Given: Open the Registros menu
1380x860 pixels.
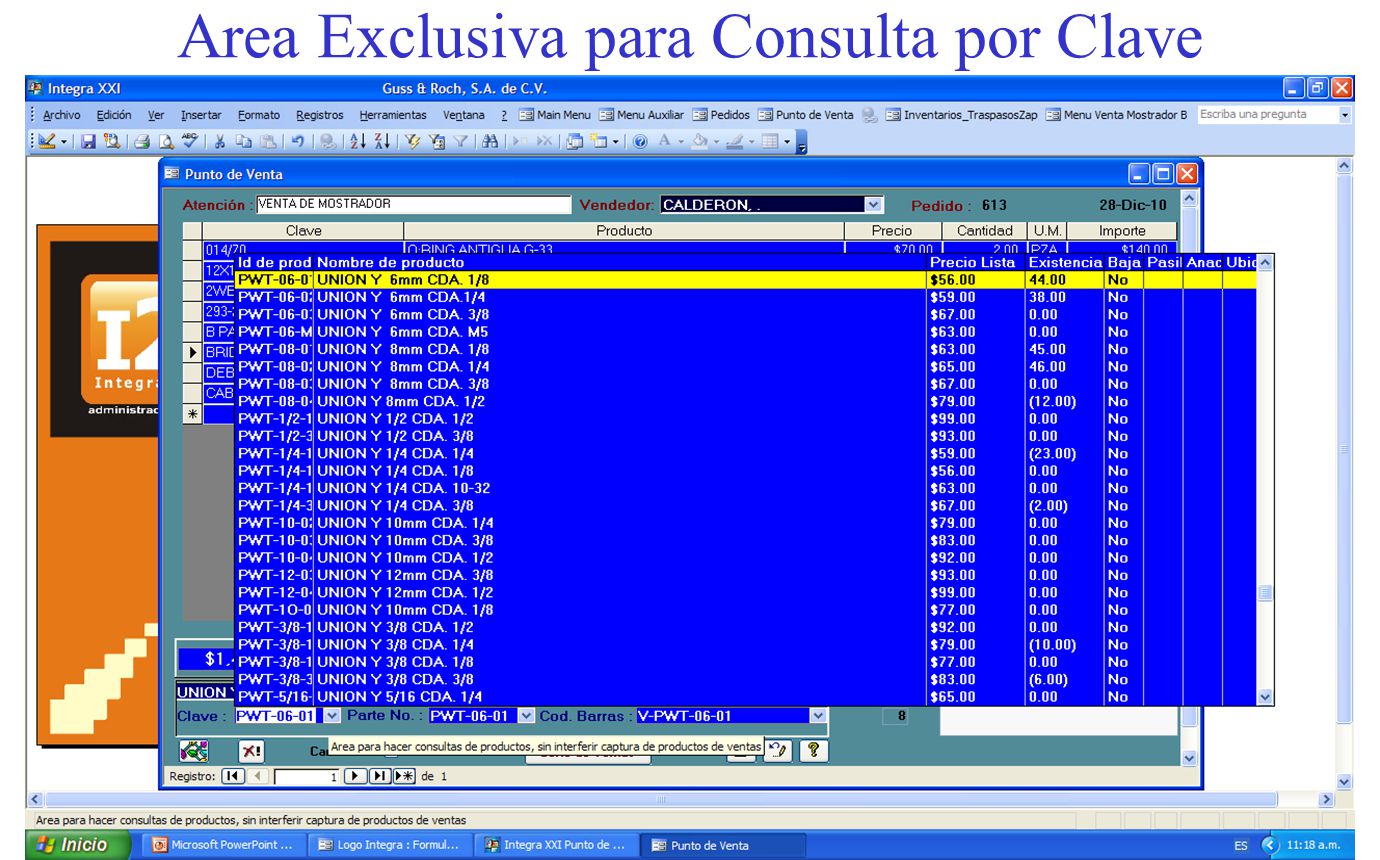Looking at the screenshot, I should 319,115.
